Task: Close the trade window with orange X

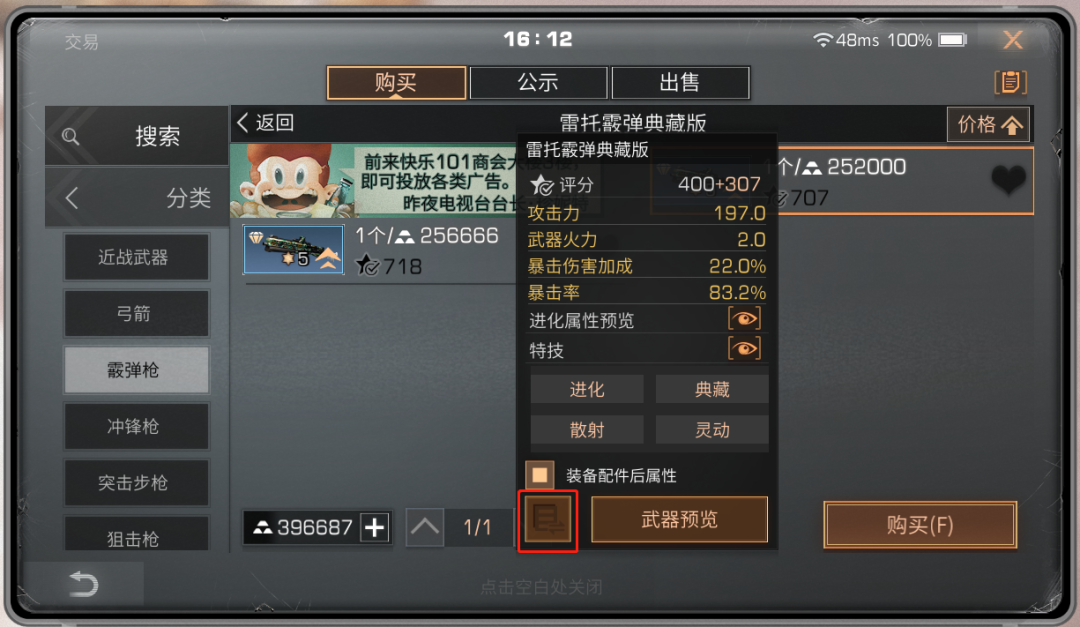Action: point(1012,40)
